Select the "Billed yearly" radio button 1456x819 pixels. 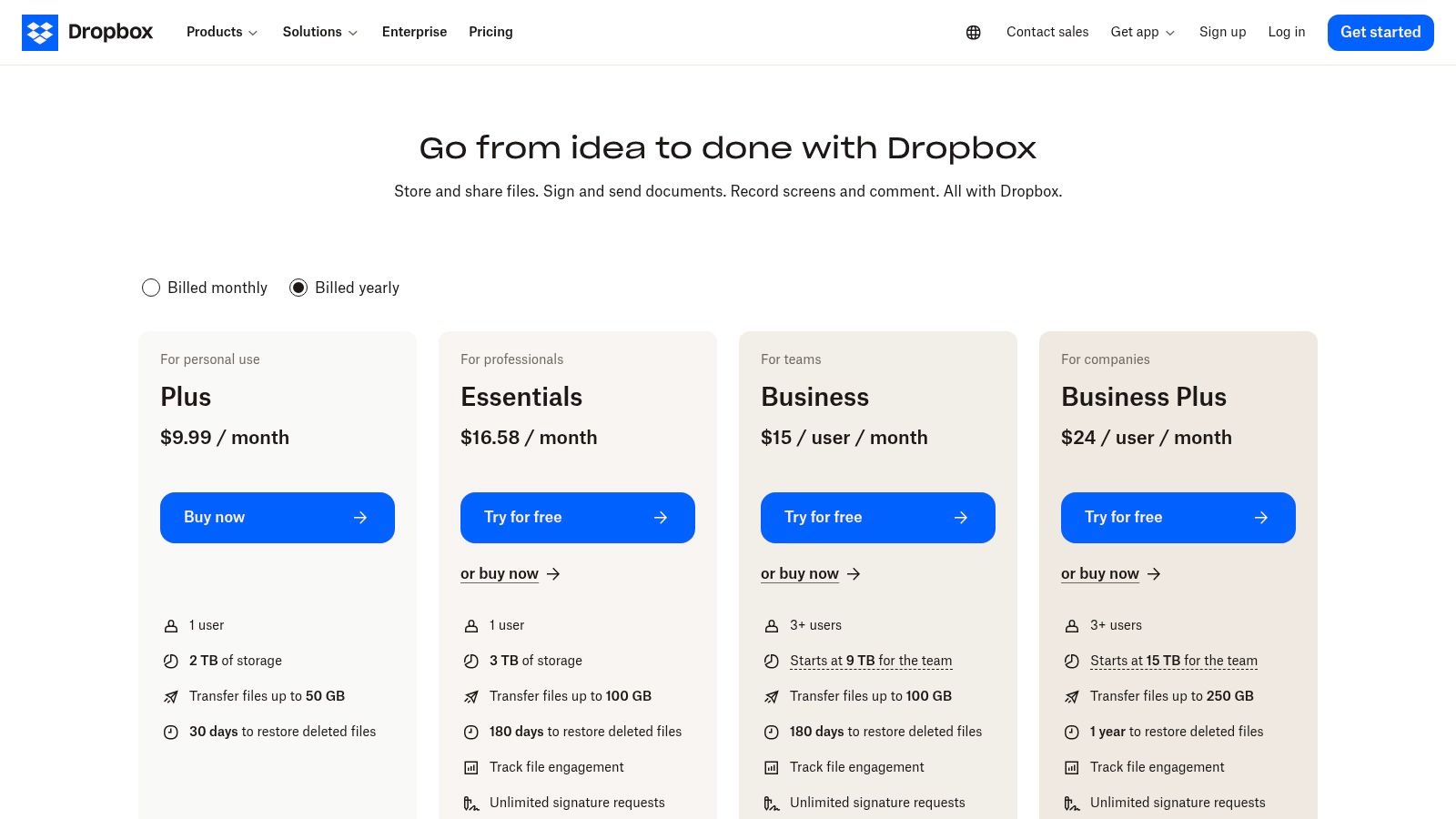[x=298, y=288]
